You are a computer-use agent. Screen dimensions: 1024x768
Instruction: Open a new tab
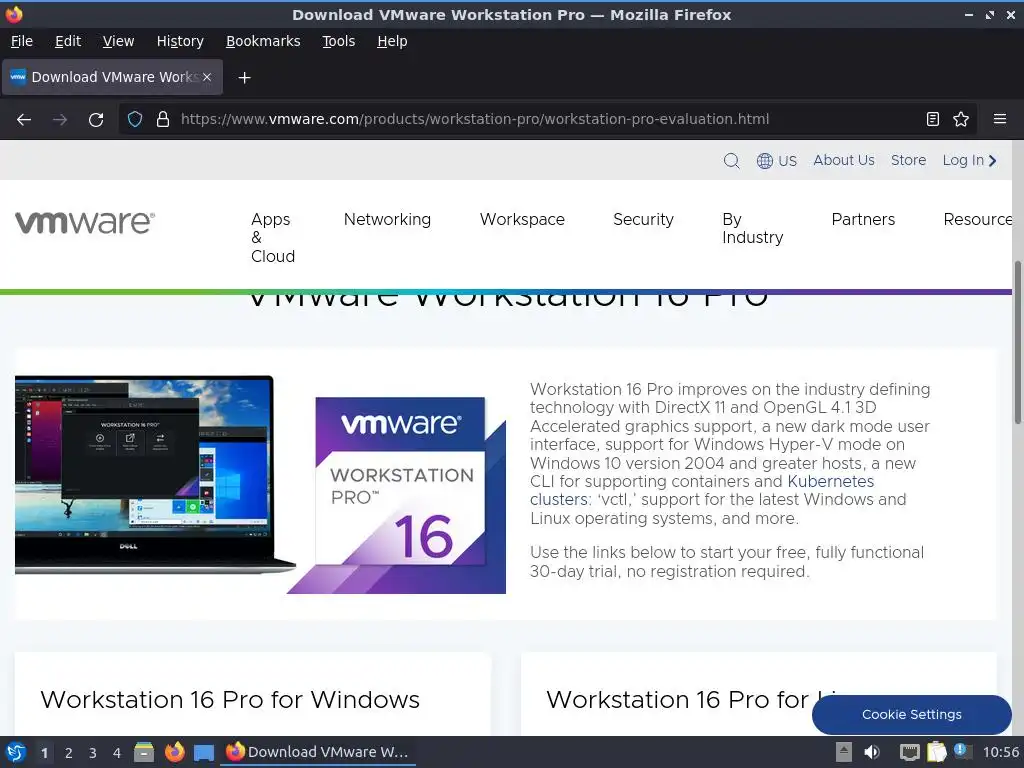[x=244, y=78]
